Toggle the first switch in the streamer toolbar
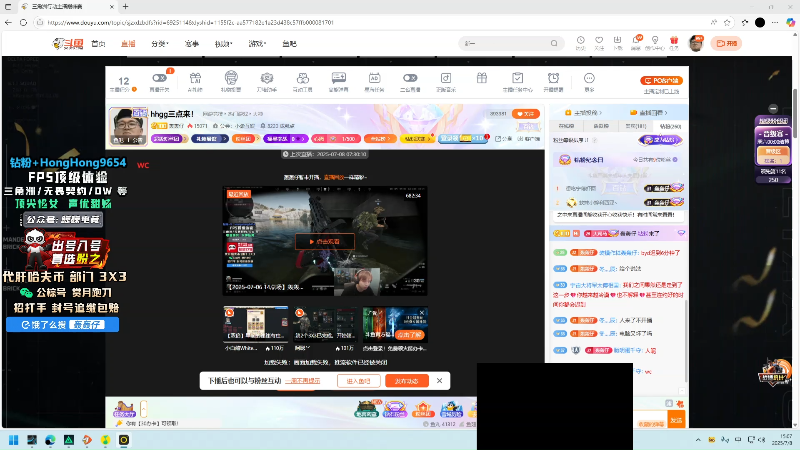Screen dimensions: 800x450 pos(159,78)
